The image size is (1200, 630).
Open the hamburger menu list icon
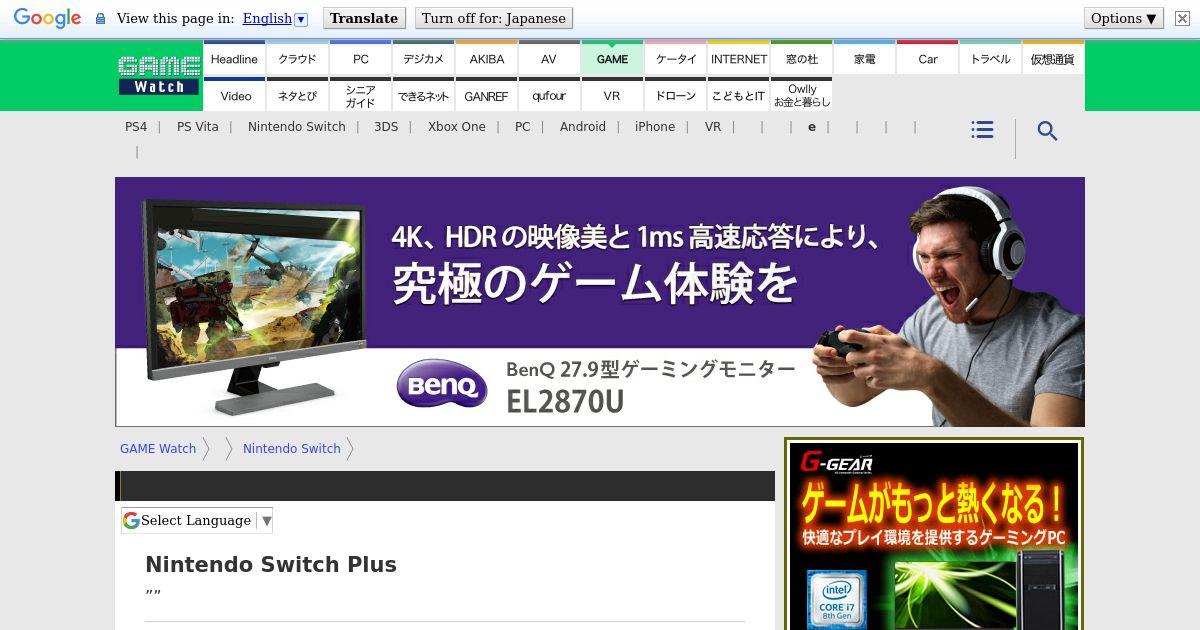pos(982,130)
